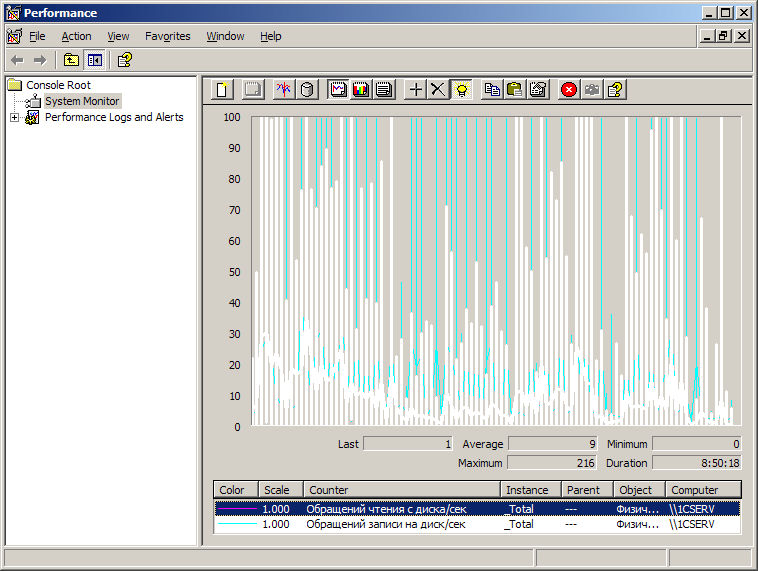This screenshot has height=571, width=758.
Task: Open the Action menu
Action: (76, 36)
